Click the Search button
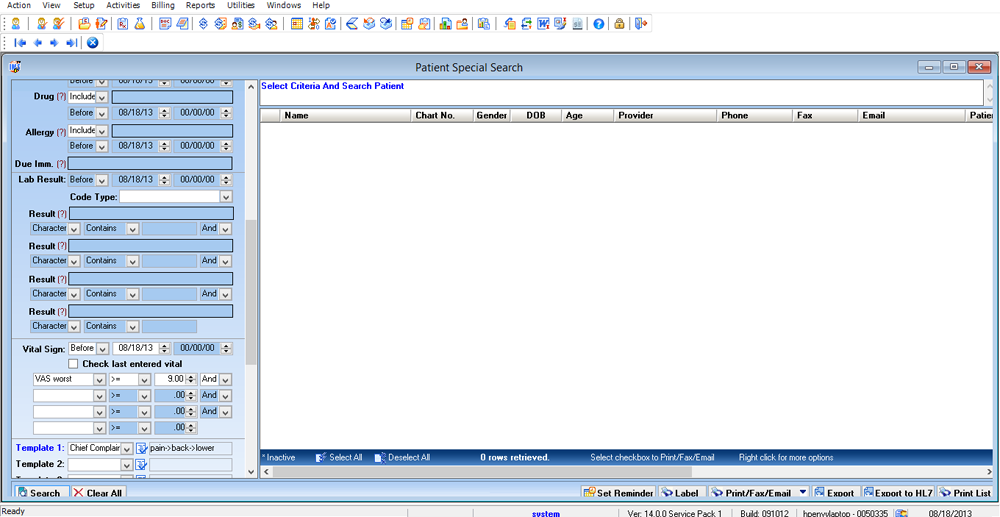The width and height of the screenshot is (1000, 517). pos(40,493)
